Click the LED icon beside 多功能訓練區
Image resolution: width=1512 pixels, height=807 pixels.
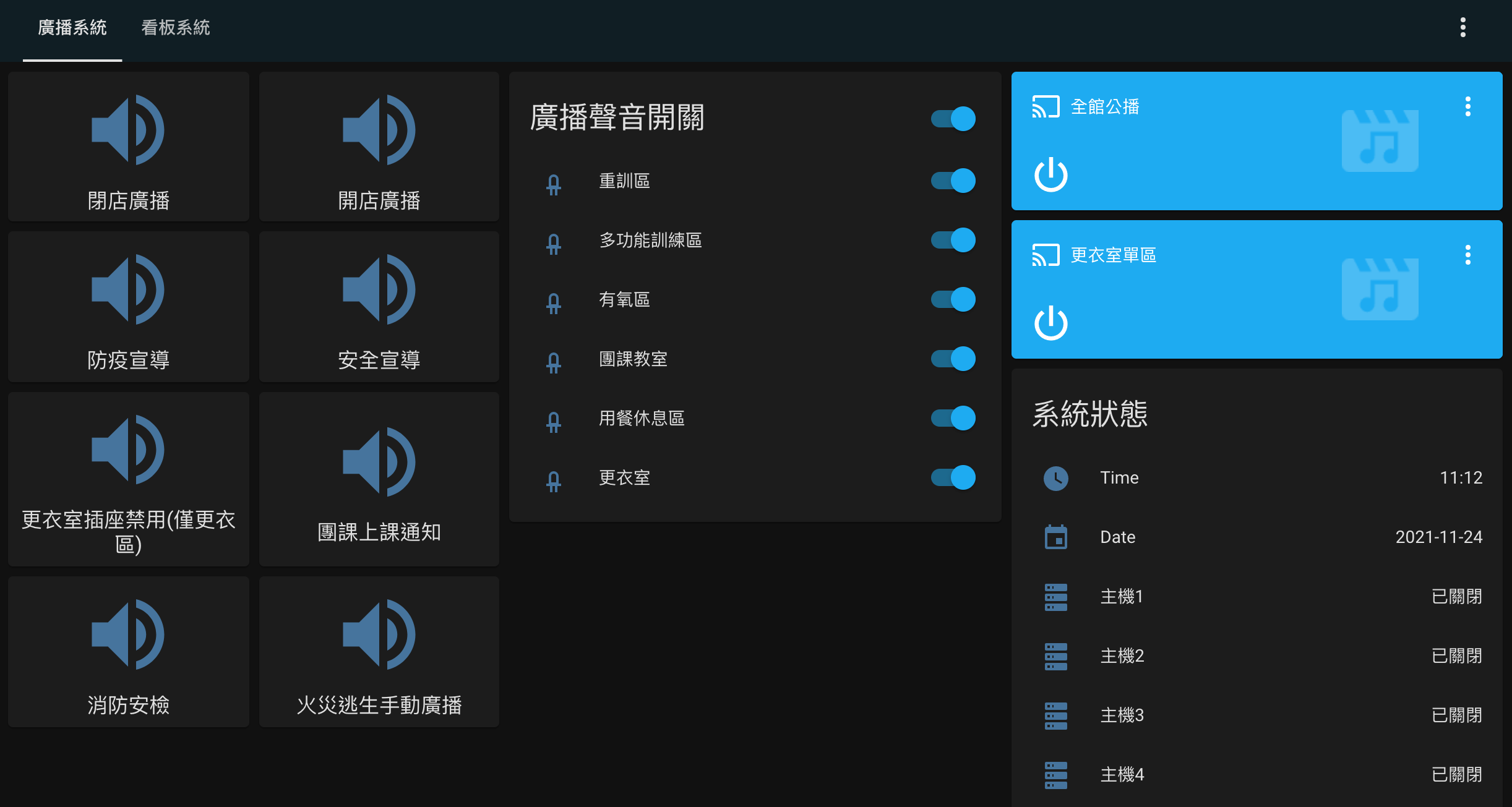(554, 244)
